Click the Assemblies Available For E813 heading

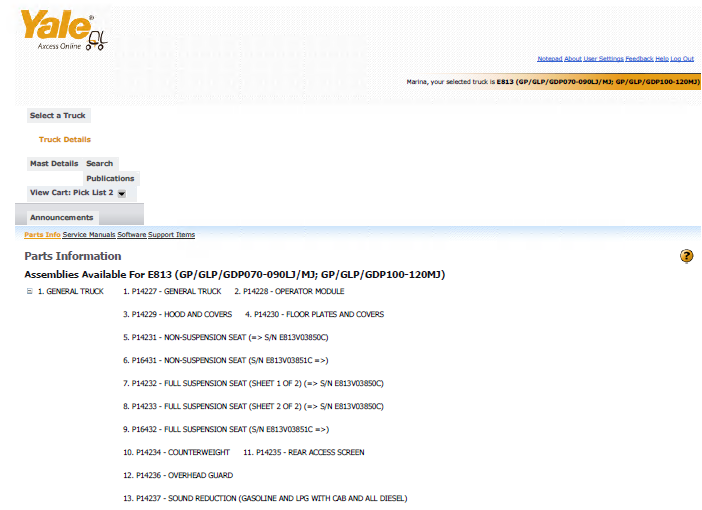(235, 274)
